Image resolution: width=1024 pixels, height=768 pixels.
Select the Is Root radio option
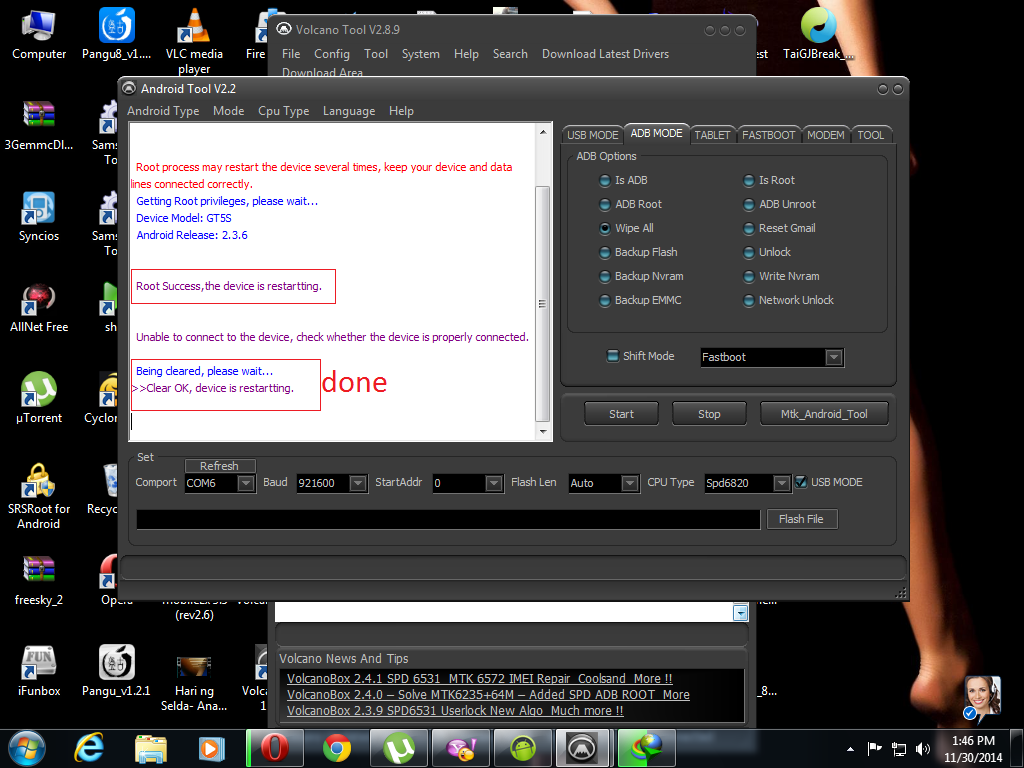[x=749, y=180]
